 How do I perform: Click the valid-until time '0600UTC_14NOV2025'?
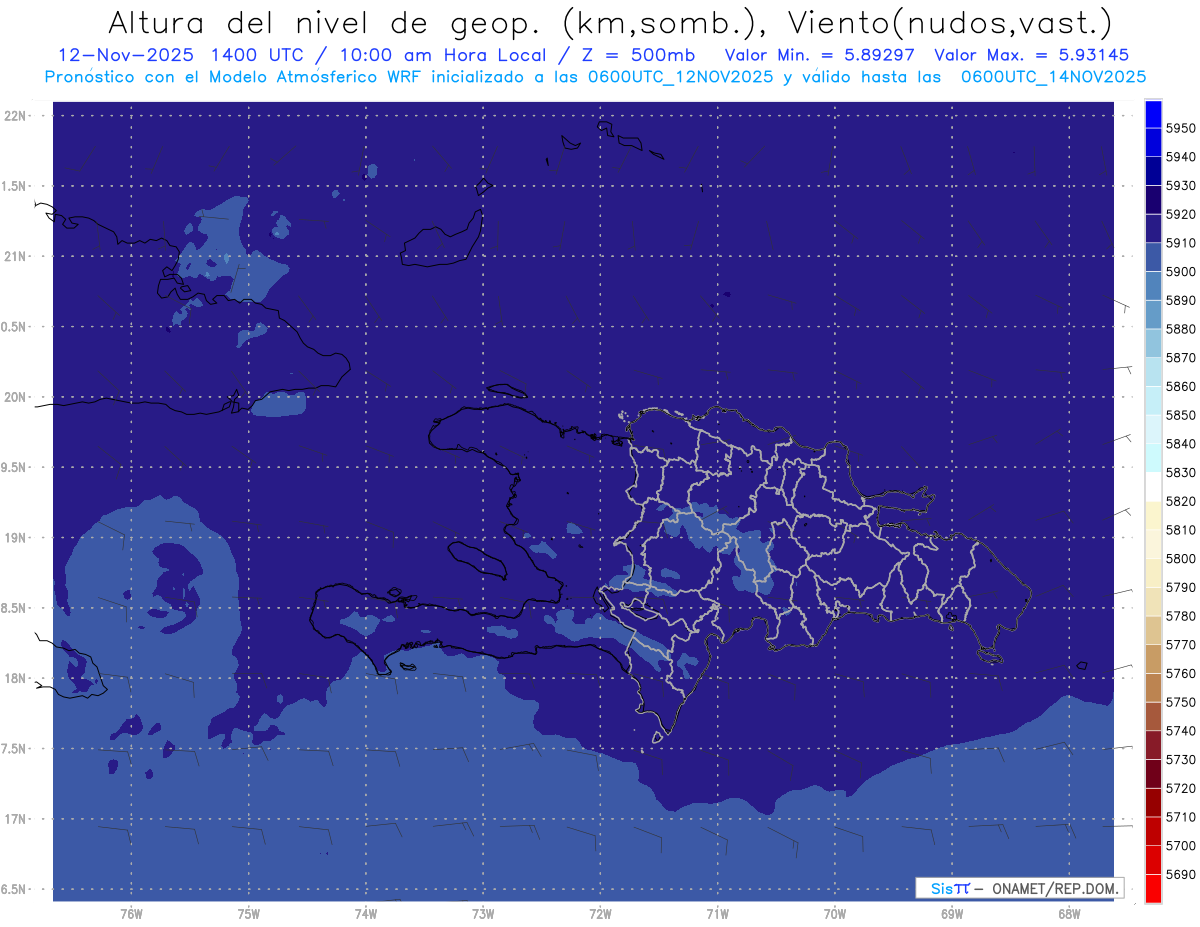pos(1054,77)
